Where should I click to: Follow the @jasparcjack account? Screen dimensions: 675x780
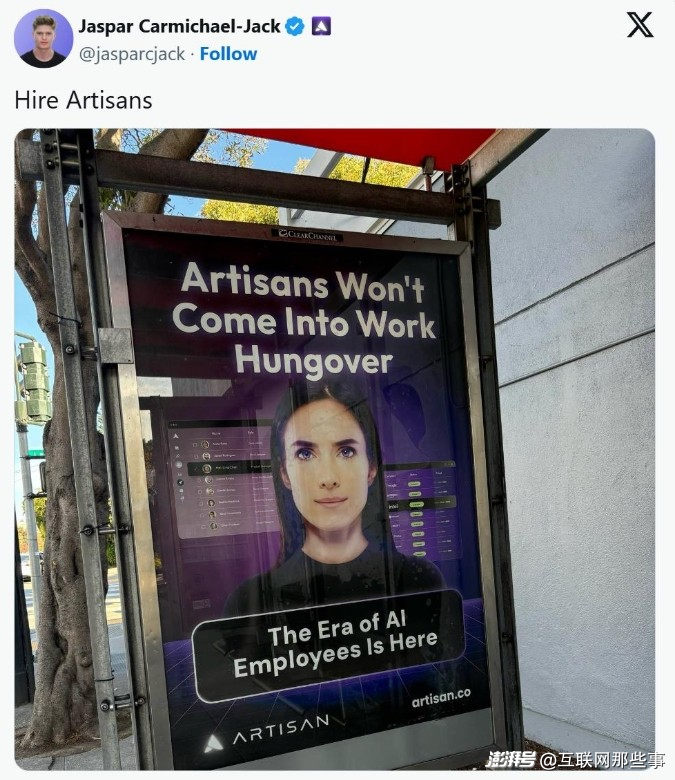228,54
